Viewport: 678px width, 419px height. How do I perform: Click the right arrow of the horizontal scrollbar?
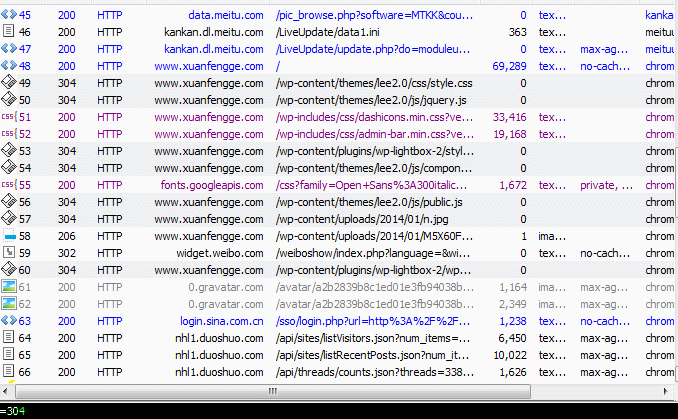pos(665,391)
